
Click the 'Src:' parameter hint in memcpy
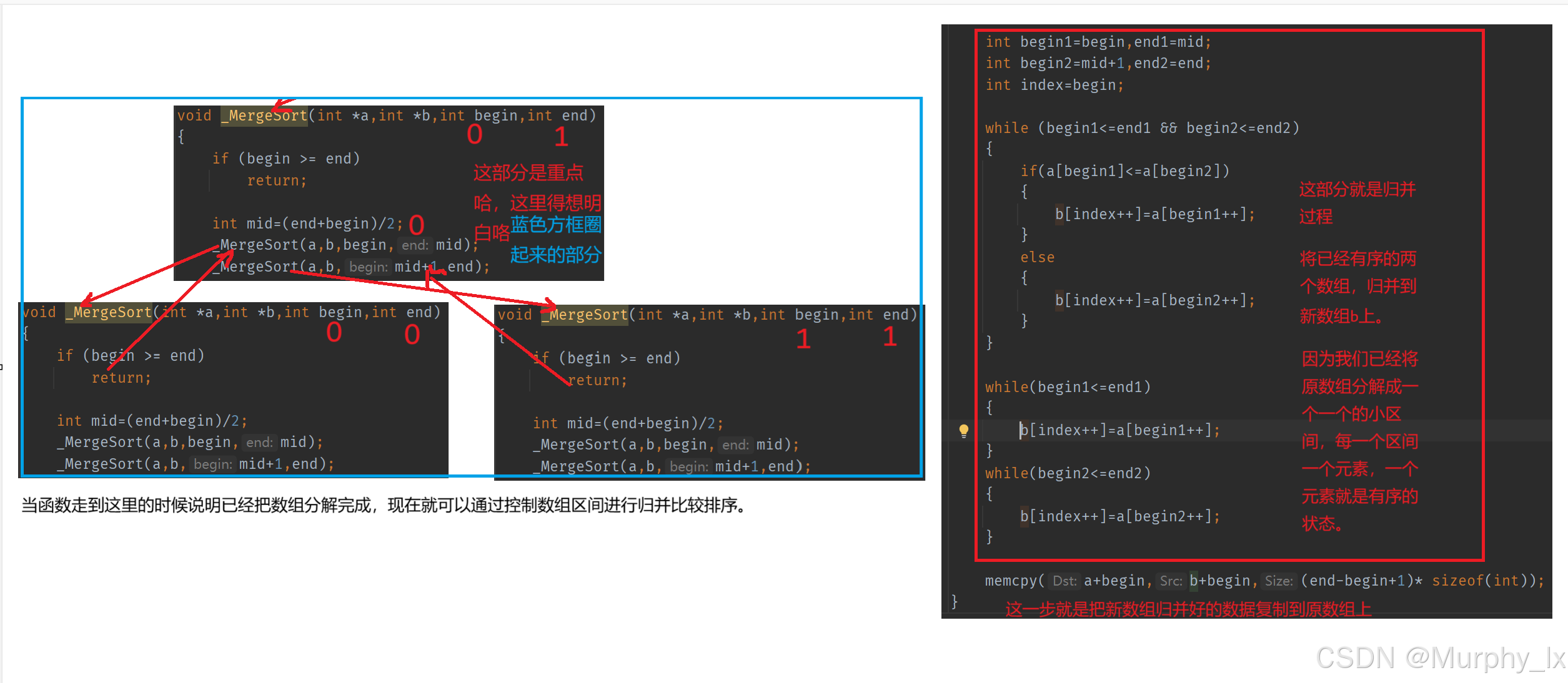[x=1171, y=581]
